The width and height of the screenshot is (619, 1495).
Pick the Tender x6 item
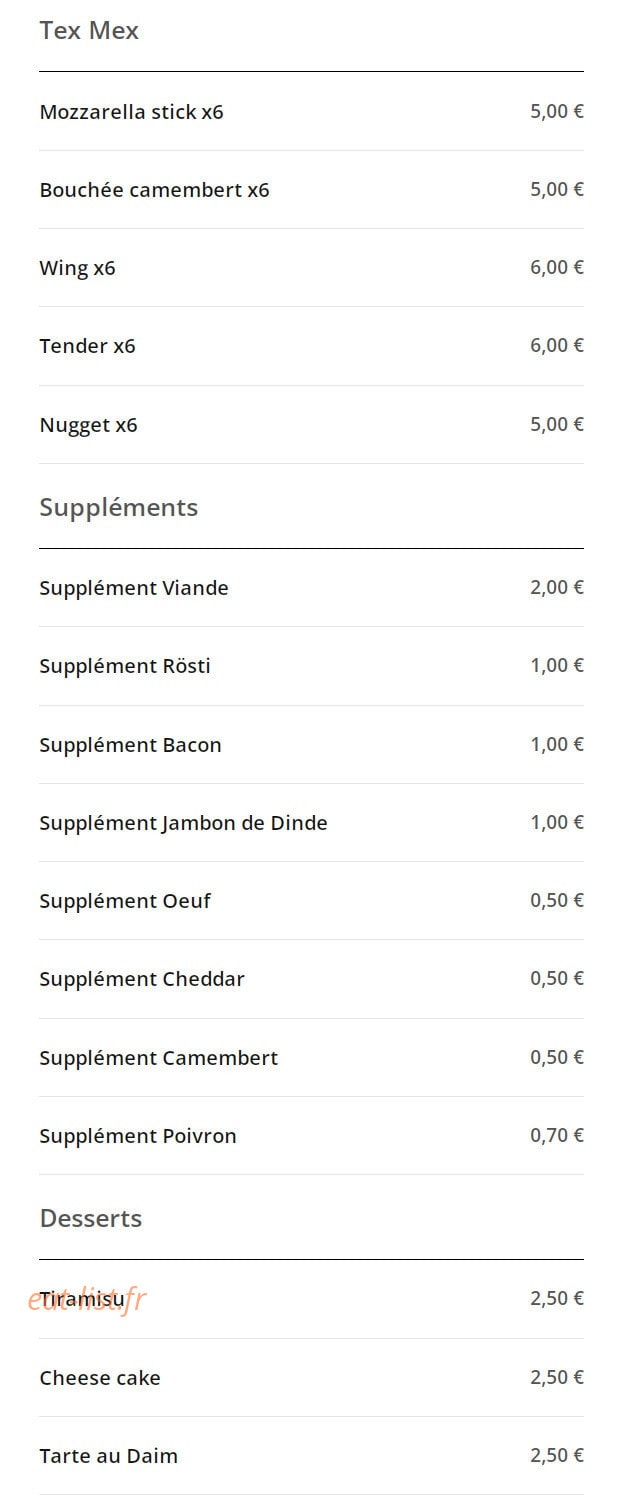point(311,346)
